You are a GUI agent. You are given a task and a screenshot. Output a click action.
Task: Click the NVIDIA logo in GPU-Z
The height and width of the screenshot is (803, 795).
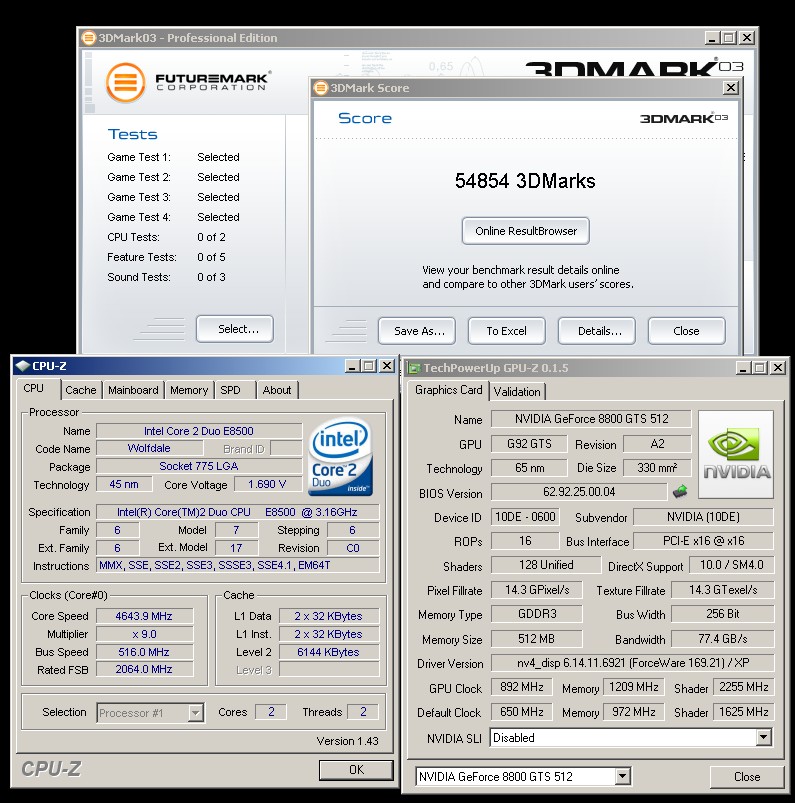coord(736,454)
